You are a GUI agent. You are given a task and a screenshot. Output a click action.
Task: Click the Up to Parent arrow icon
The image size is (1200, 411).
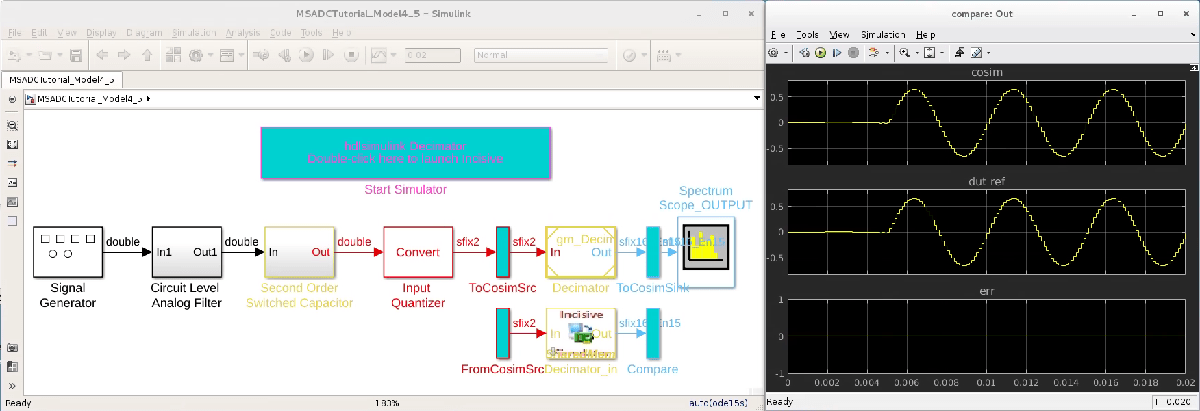point(149,55)
